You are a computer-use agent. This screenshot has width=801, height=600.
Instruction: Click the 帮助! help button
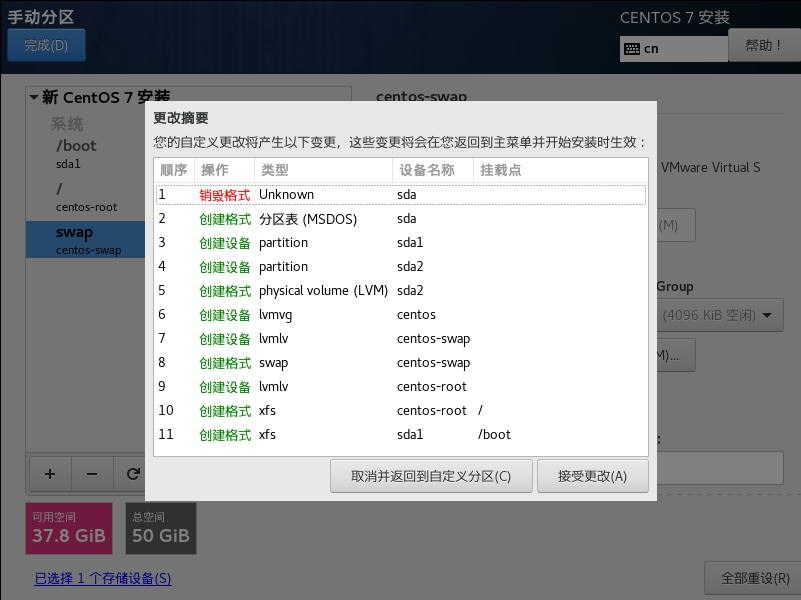764,45
